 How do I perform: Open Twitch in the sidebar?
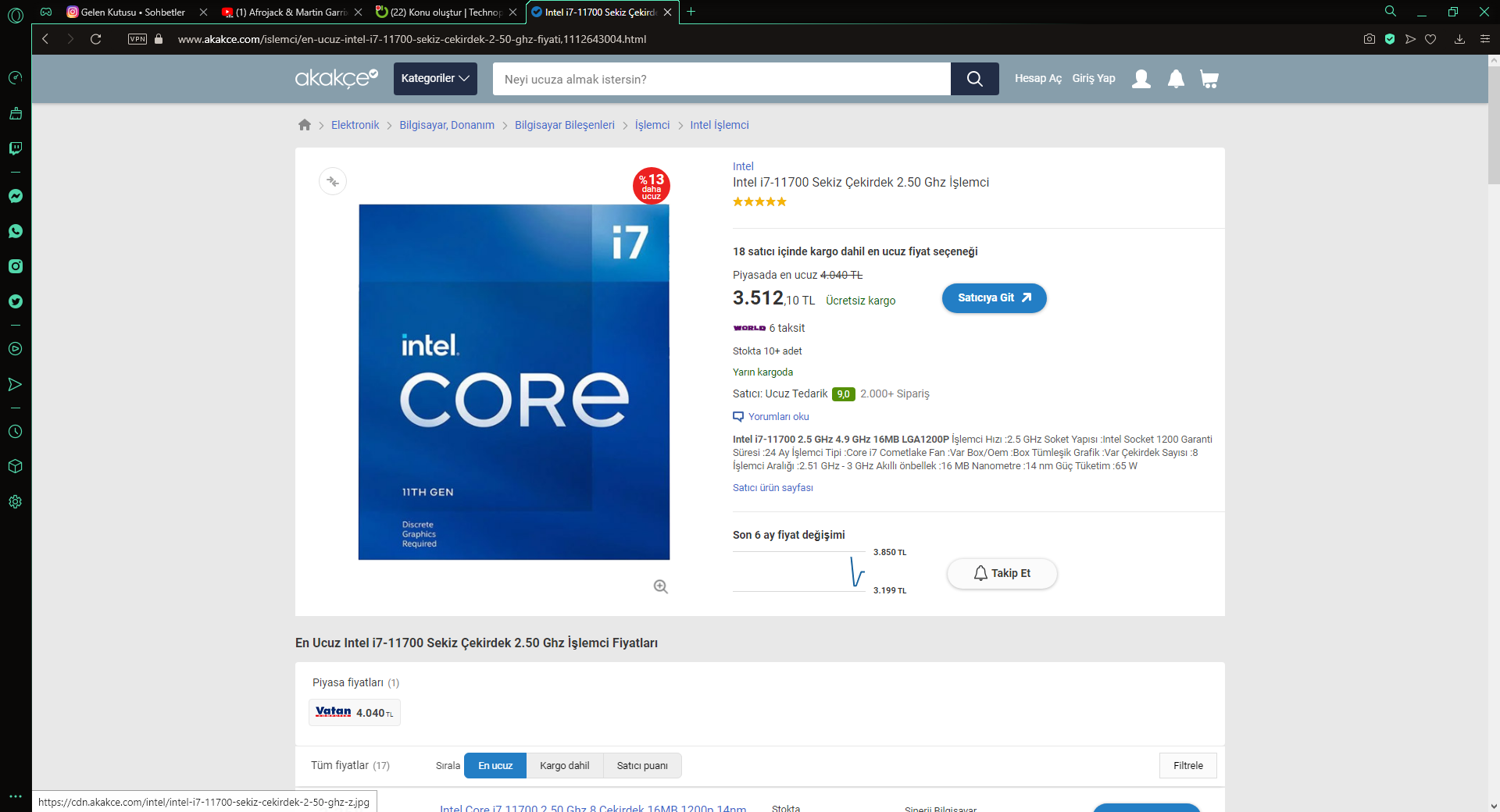pos(16,148)
